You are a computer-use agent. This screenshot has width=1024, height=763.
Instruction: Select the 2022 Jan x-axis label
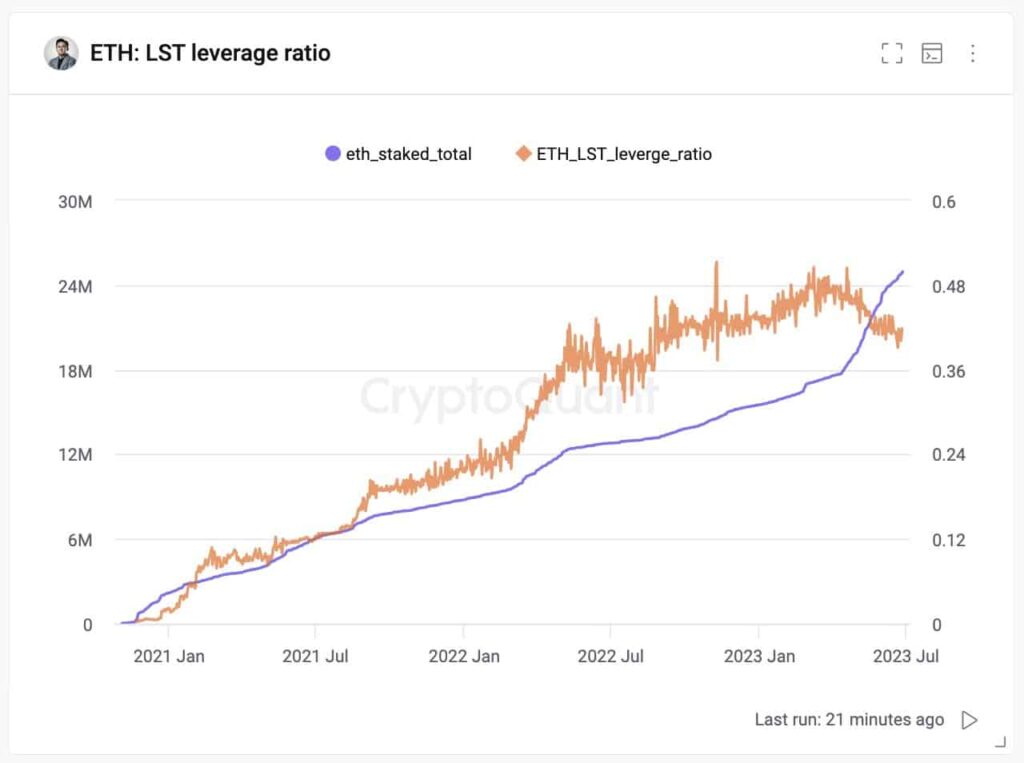click(x=463, y=657)
